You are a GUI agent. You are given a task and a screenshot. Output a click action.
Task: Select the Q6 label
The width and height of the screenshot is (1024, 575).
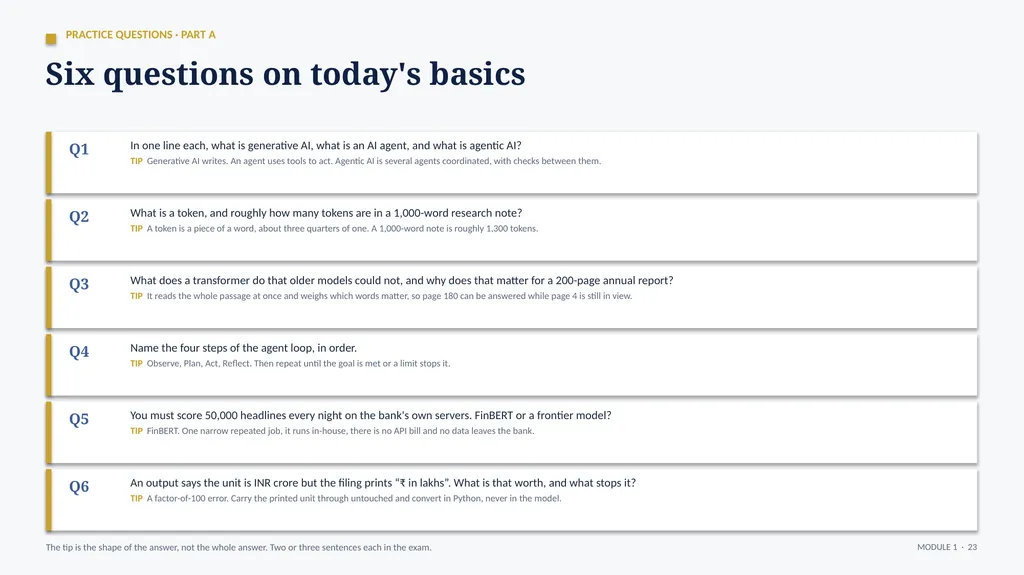click(x=79, y=487)
